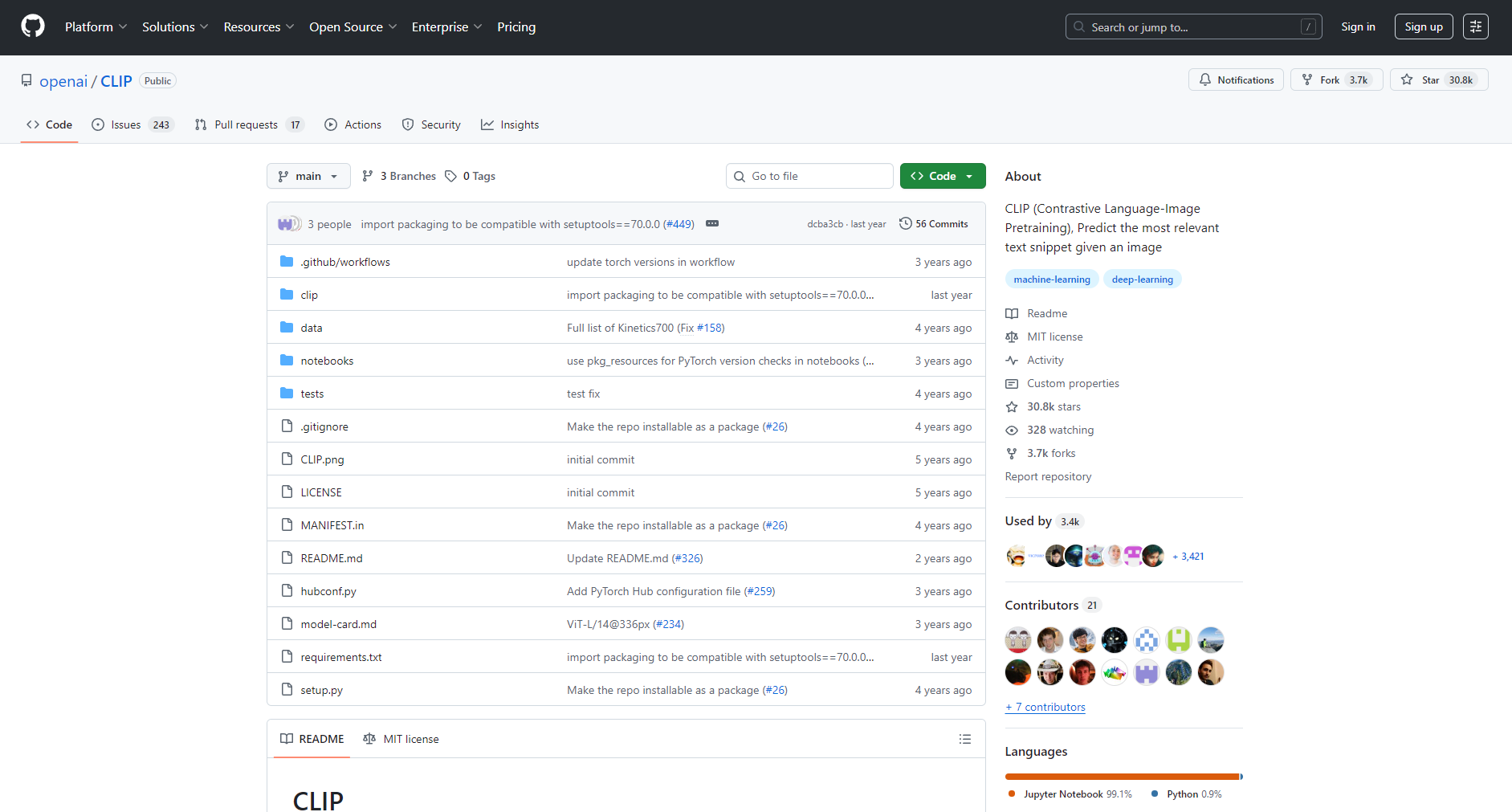Click the file icon beside LICENSE
The height and width of the screenshot is (812, 1512).
[x=287, y=492]
